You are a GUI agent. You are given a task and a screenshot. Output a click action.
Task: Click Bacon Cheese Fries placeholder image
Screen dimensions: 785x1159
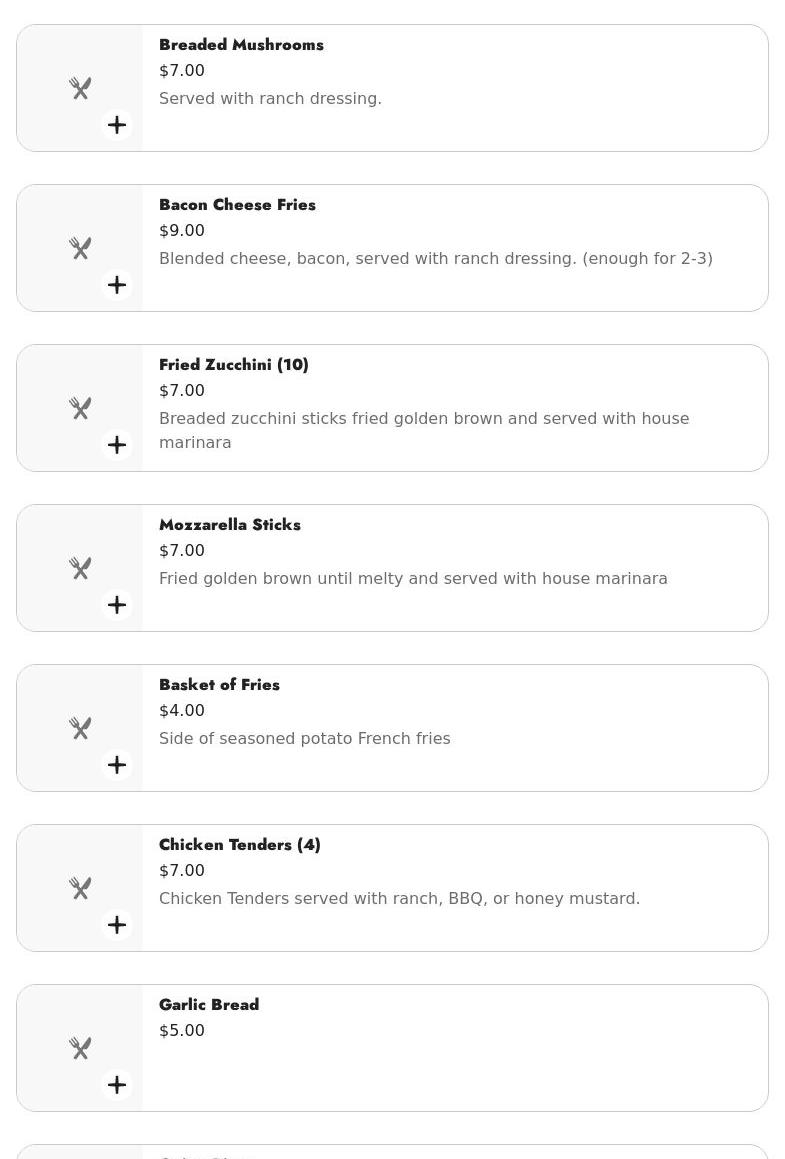click(x=80, y=248)
